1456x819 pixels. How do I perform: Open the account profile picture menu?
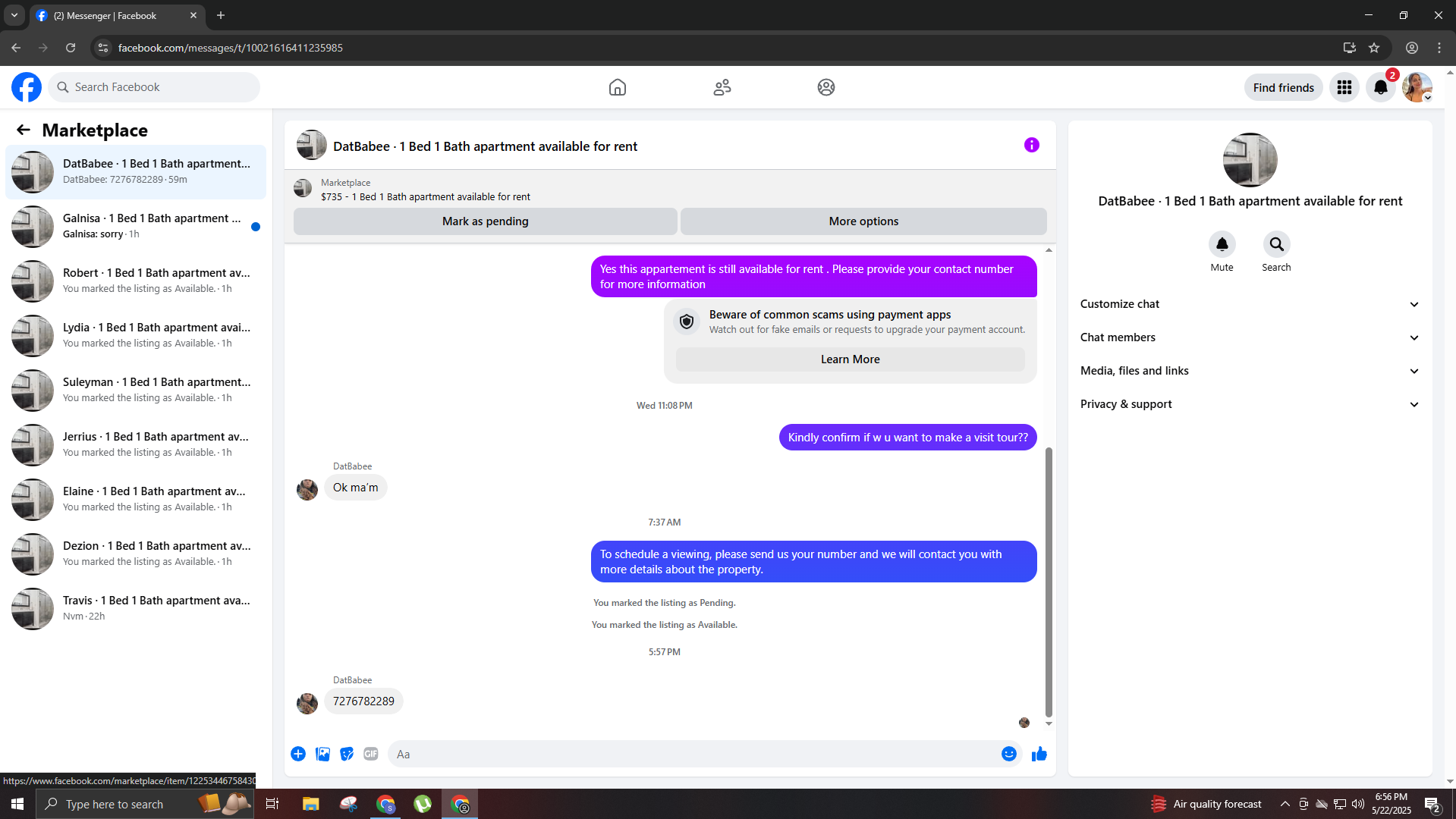pos(1417,87)
